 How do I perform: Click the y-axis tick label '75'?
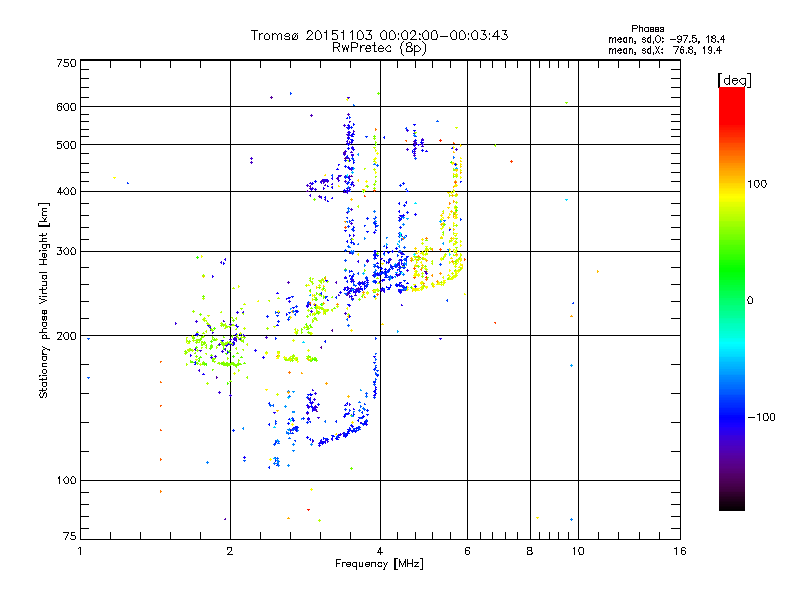tap(70, 536)
